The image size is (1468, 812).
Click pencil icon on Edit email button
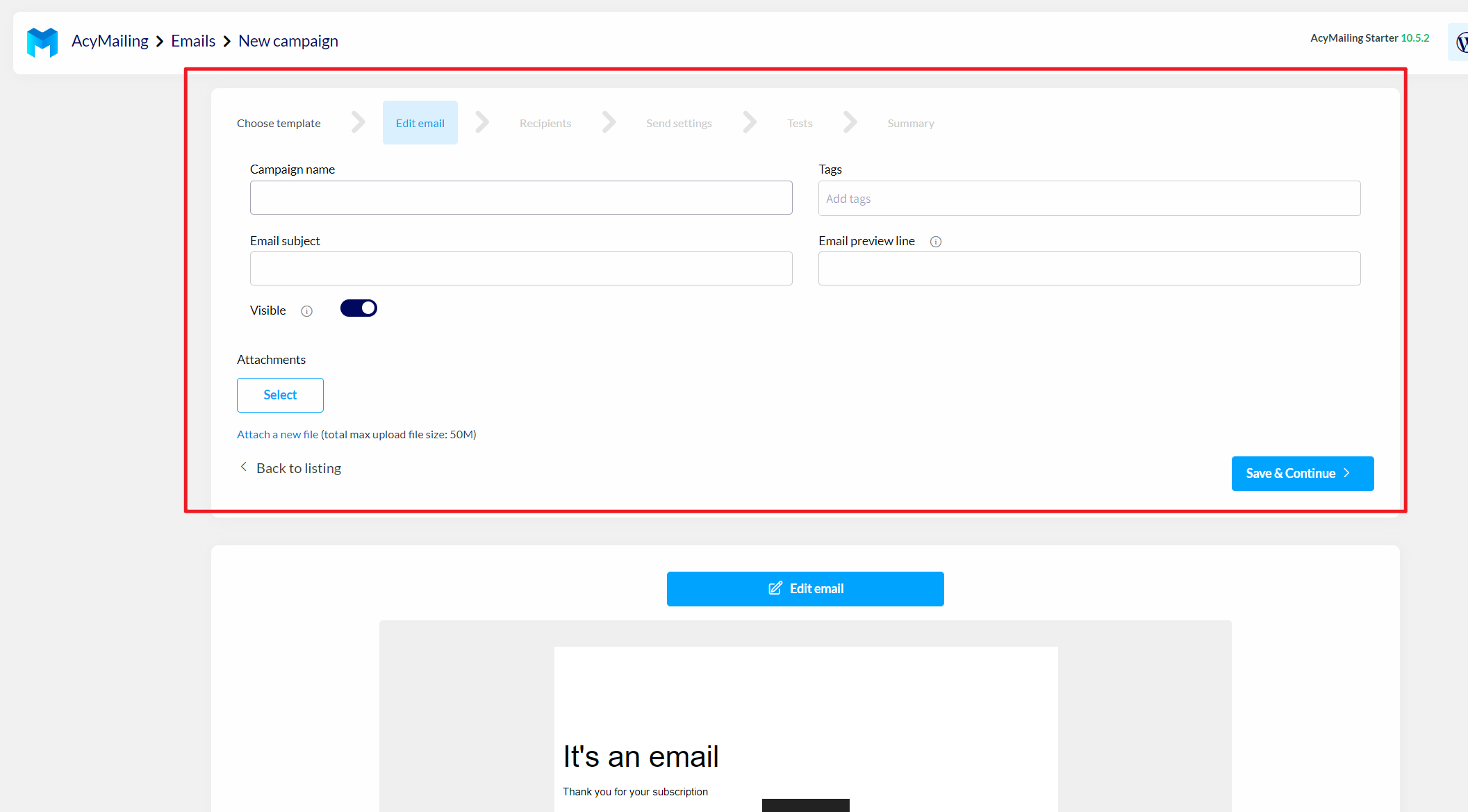(775, 588)
